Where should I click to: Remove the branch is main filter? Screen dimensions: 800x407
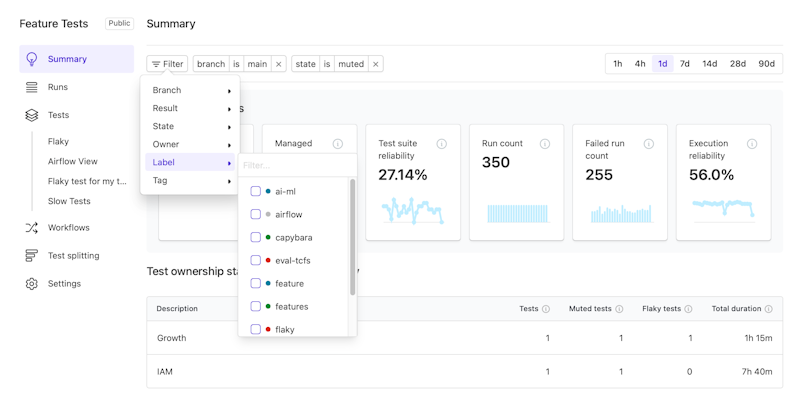pos(279,64)
